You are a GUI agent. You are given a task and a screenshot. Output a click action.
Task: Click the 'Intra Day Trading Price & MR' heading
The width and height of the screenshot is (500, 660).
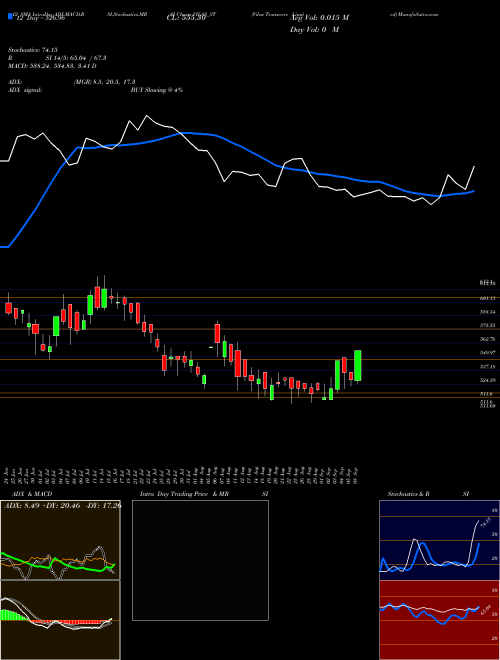click(184, 494)
